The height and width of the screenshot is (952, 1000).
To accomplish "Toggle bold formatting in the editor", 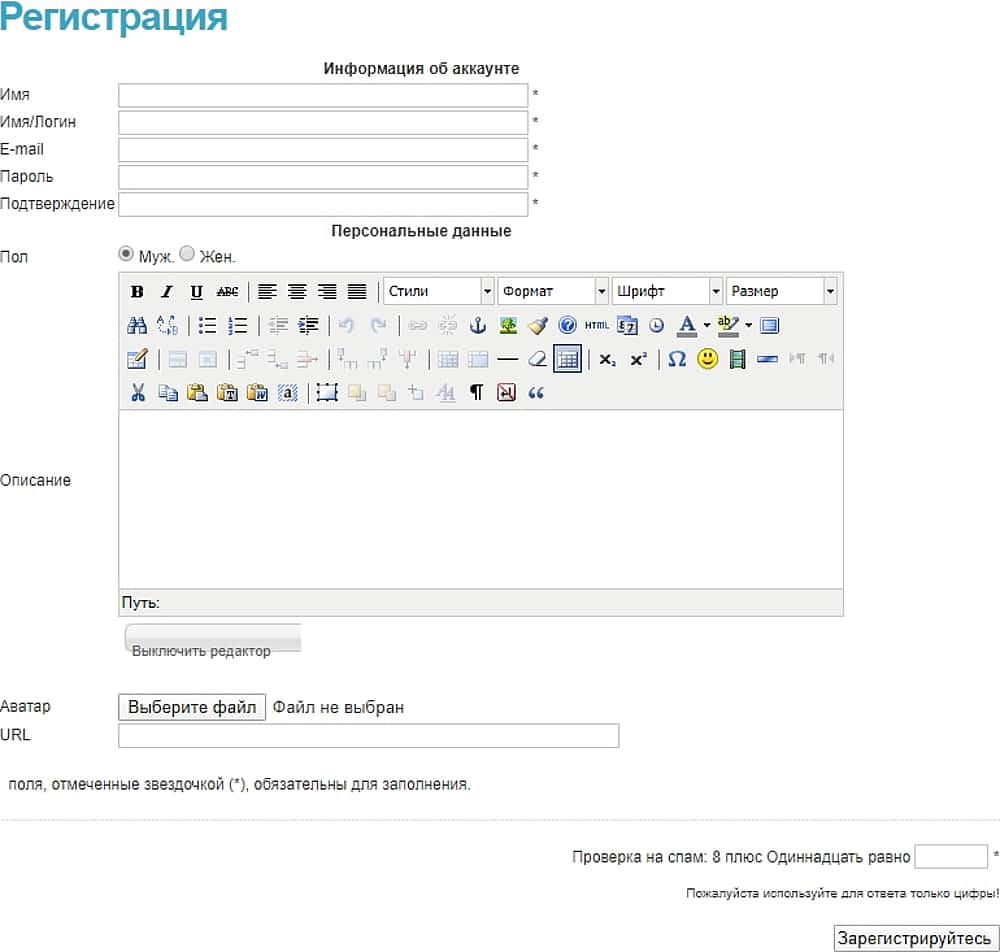I will (x=137, y=292).
